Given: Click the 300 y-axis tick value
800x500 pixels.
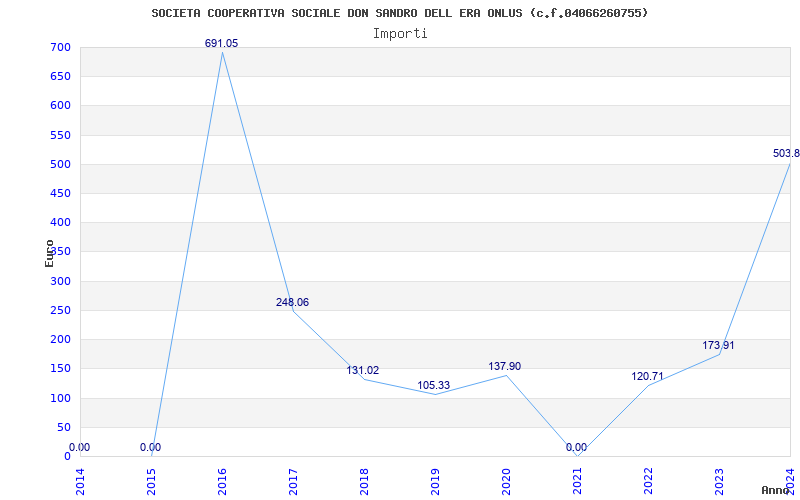Looking at the screenshot, I should [x=60, y=281].
